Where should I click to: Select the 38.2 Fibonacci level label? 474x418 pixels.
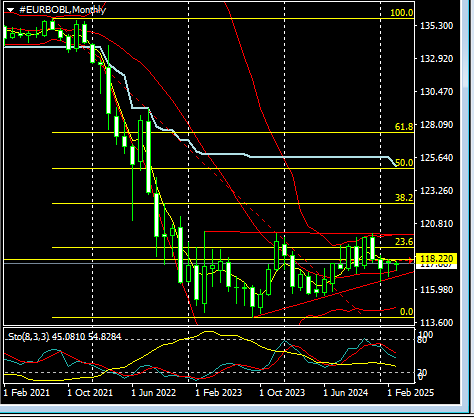click(x=404, y=198)
